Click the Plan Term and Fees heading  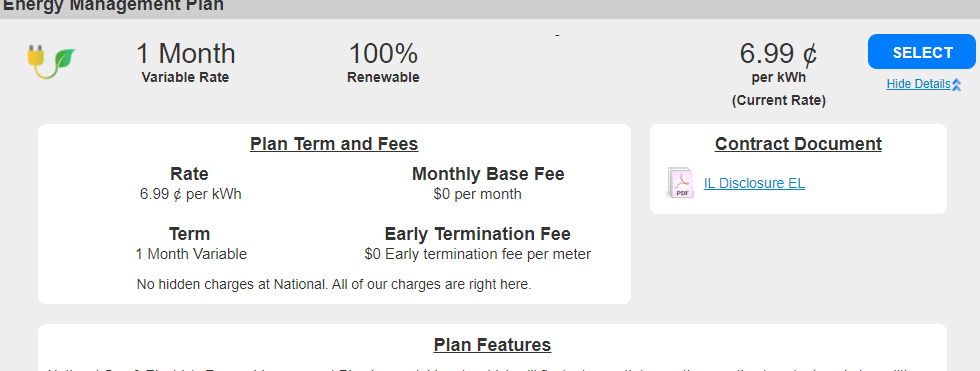click(334, 144)
